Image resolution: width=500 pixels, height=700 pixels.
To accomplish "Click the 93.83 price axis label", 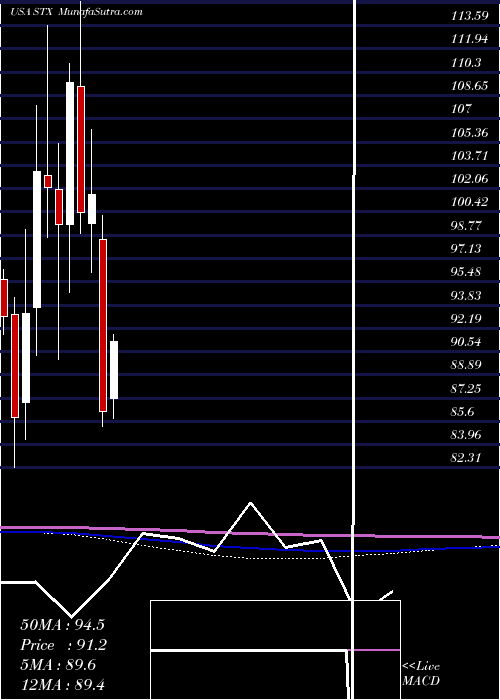I will click(467, 296).
